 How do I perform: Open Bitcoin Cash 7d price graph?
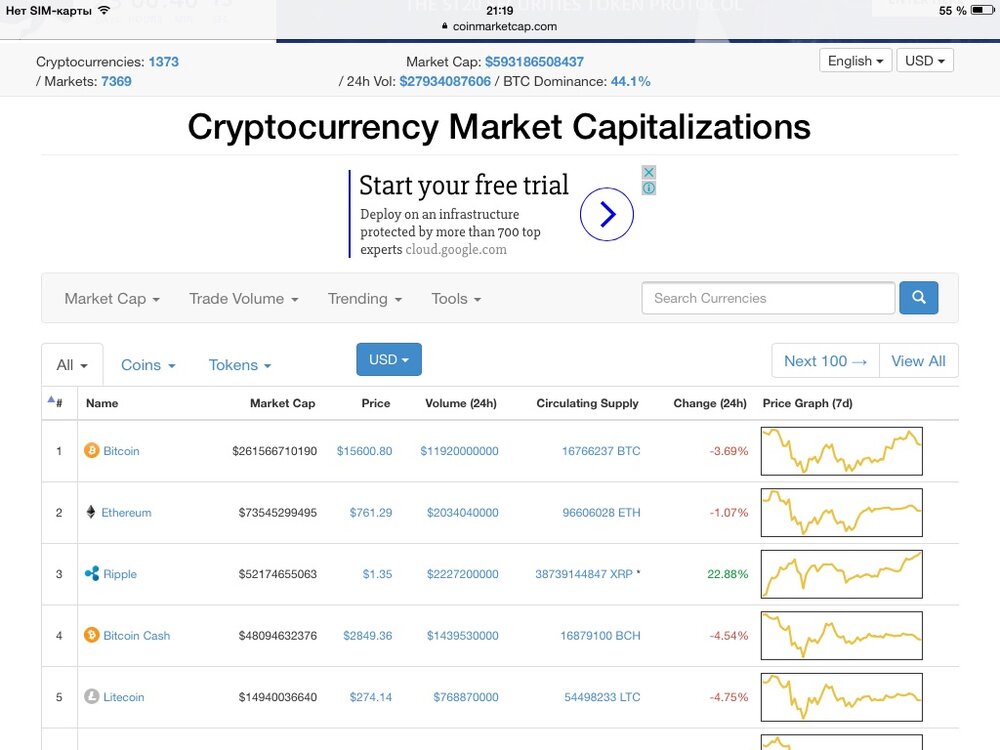tap(841, 635)
